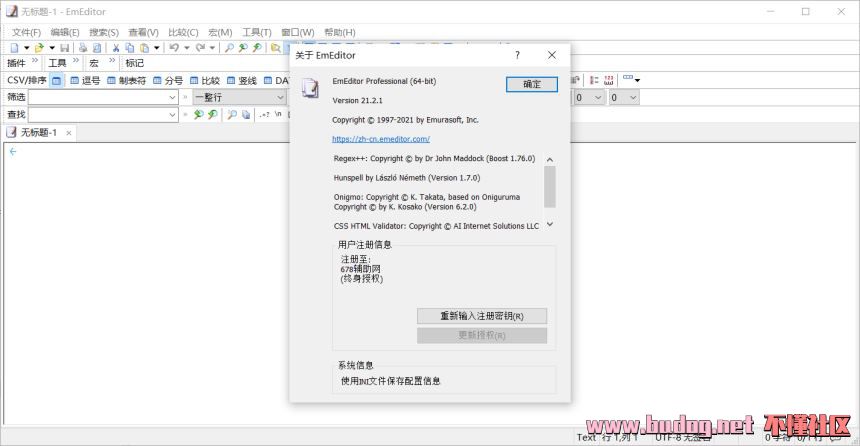860x446 pixels.
Task: Expand the 工具 toolbar chevron
Action: point(76,60)
